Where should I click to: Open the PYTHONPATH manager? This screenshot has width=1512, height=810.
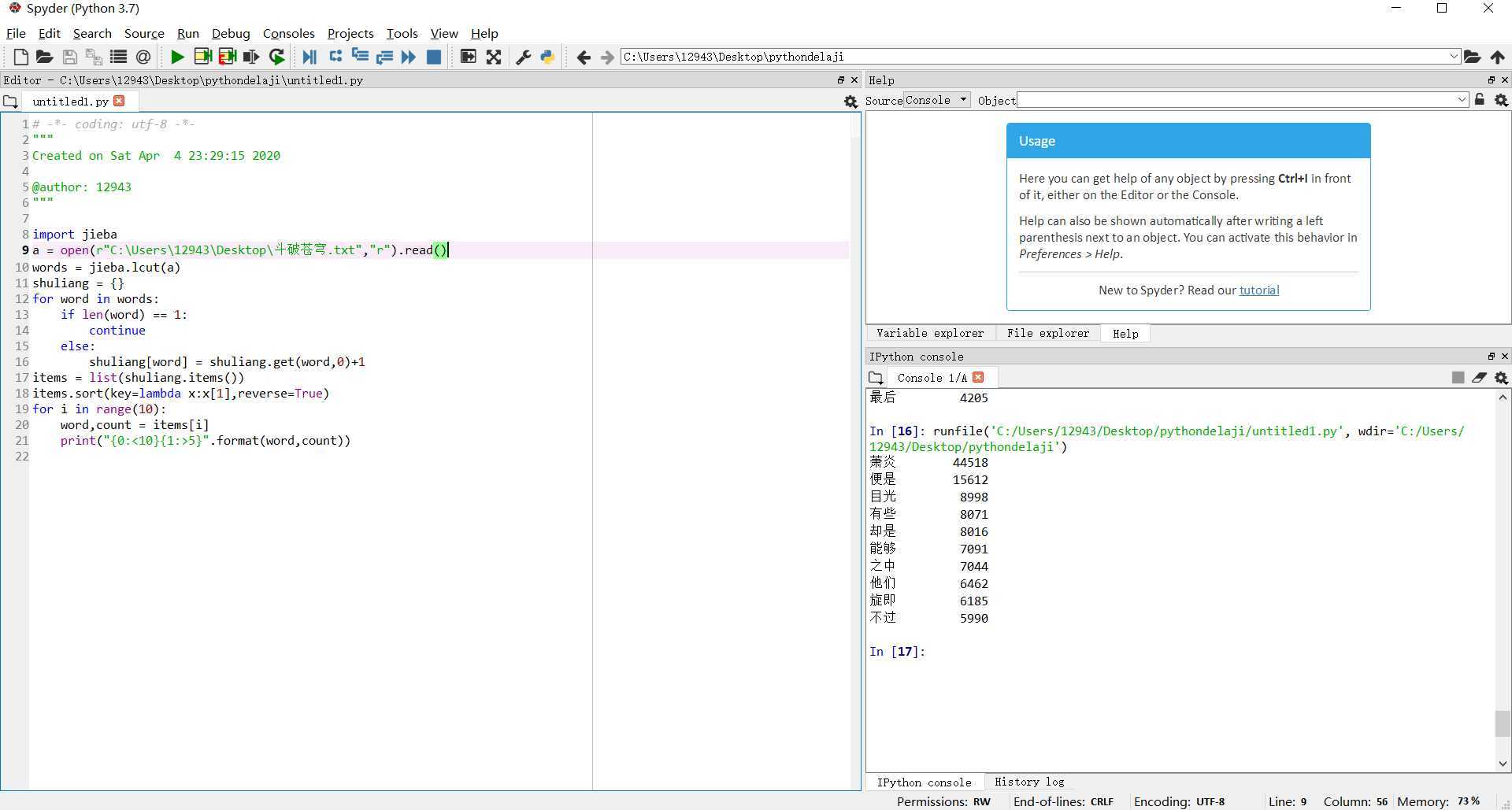[547, 57]
